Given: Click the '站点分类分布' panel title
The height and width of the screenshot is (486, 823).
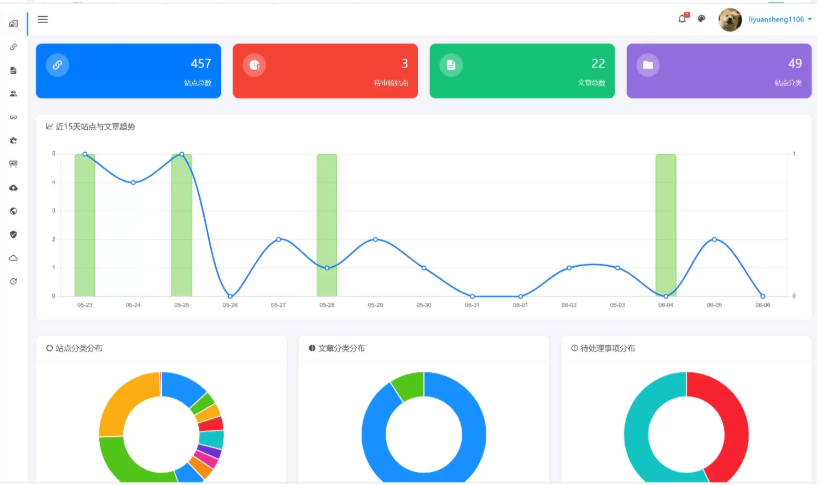Looking at the screenshot, I should (79, 348).
